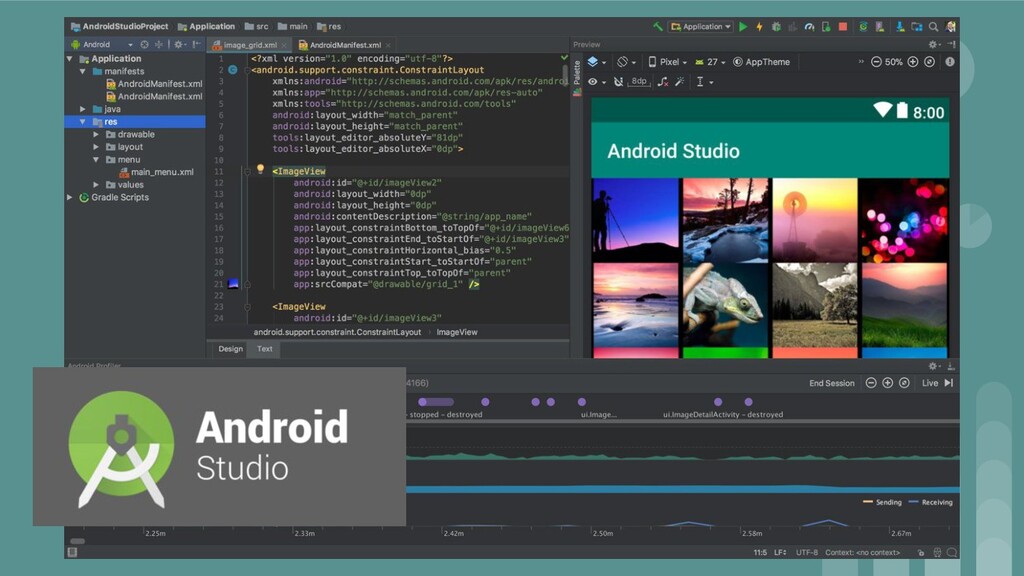The image size is (1024, 576).
Task: Open Preview panel gear settings
Action: tap(933, 44)
